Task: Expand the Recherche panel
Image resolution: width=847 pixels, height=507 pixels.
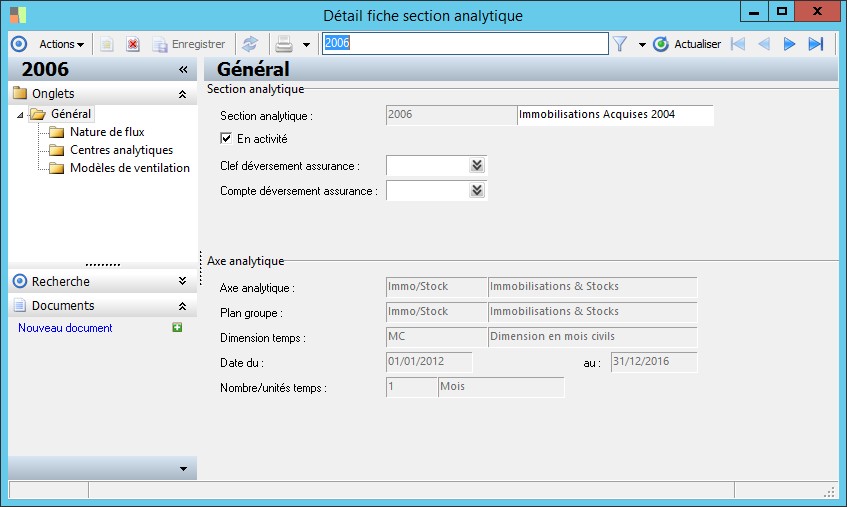Action: 182,282
